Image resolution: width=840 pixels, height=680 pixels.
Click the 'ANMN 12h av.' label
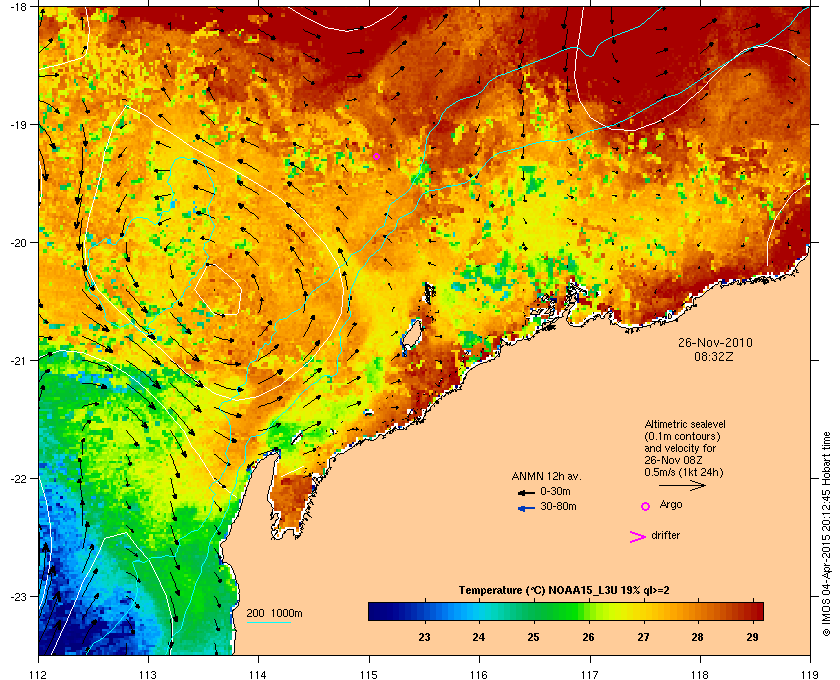(546, 476)
